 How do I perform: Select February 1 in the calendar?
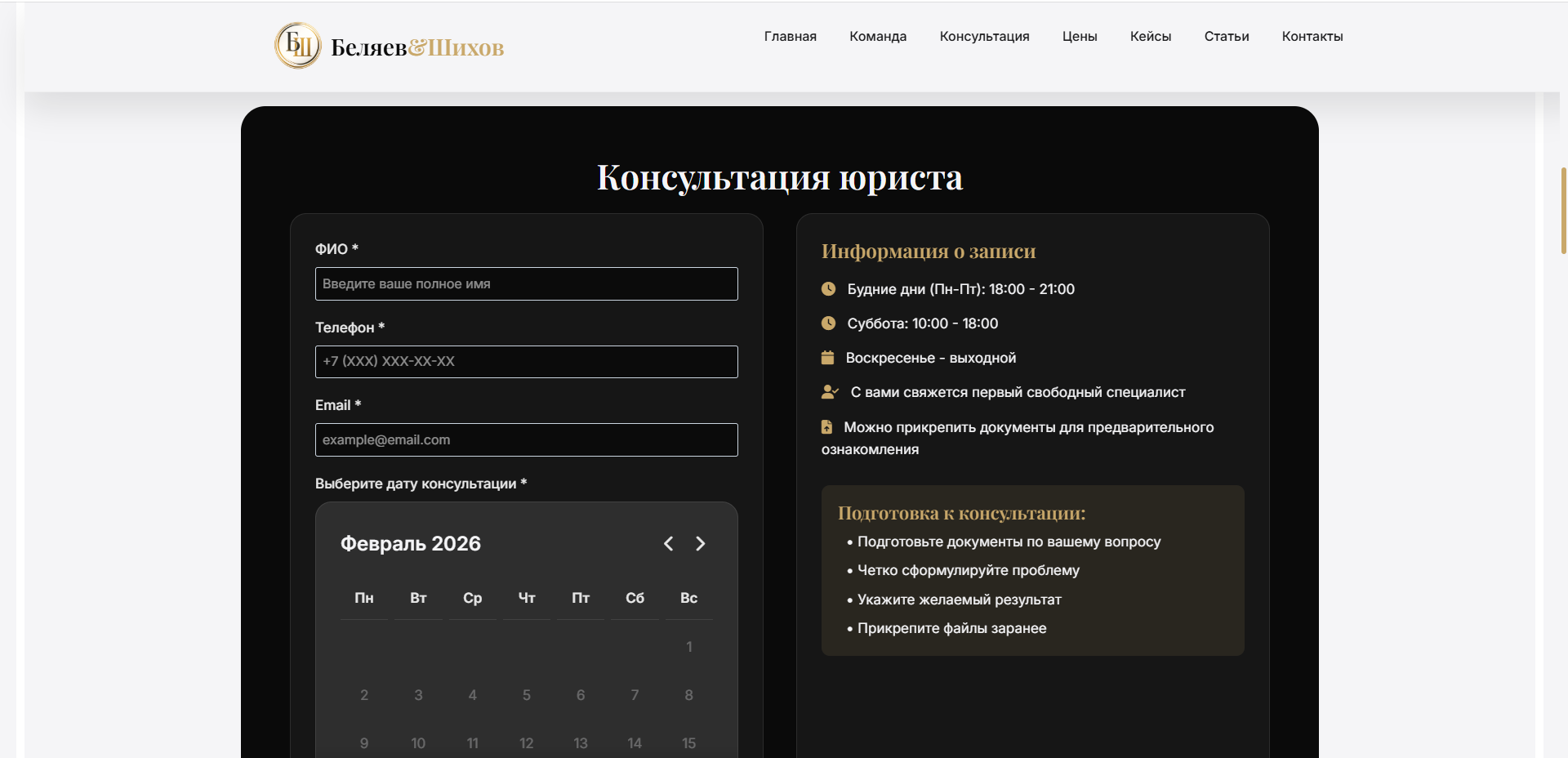689,647
